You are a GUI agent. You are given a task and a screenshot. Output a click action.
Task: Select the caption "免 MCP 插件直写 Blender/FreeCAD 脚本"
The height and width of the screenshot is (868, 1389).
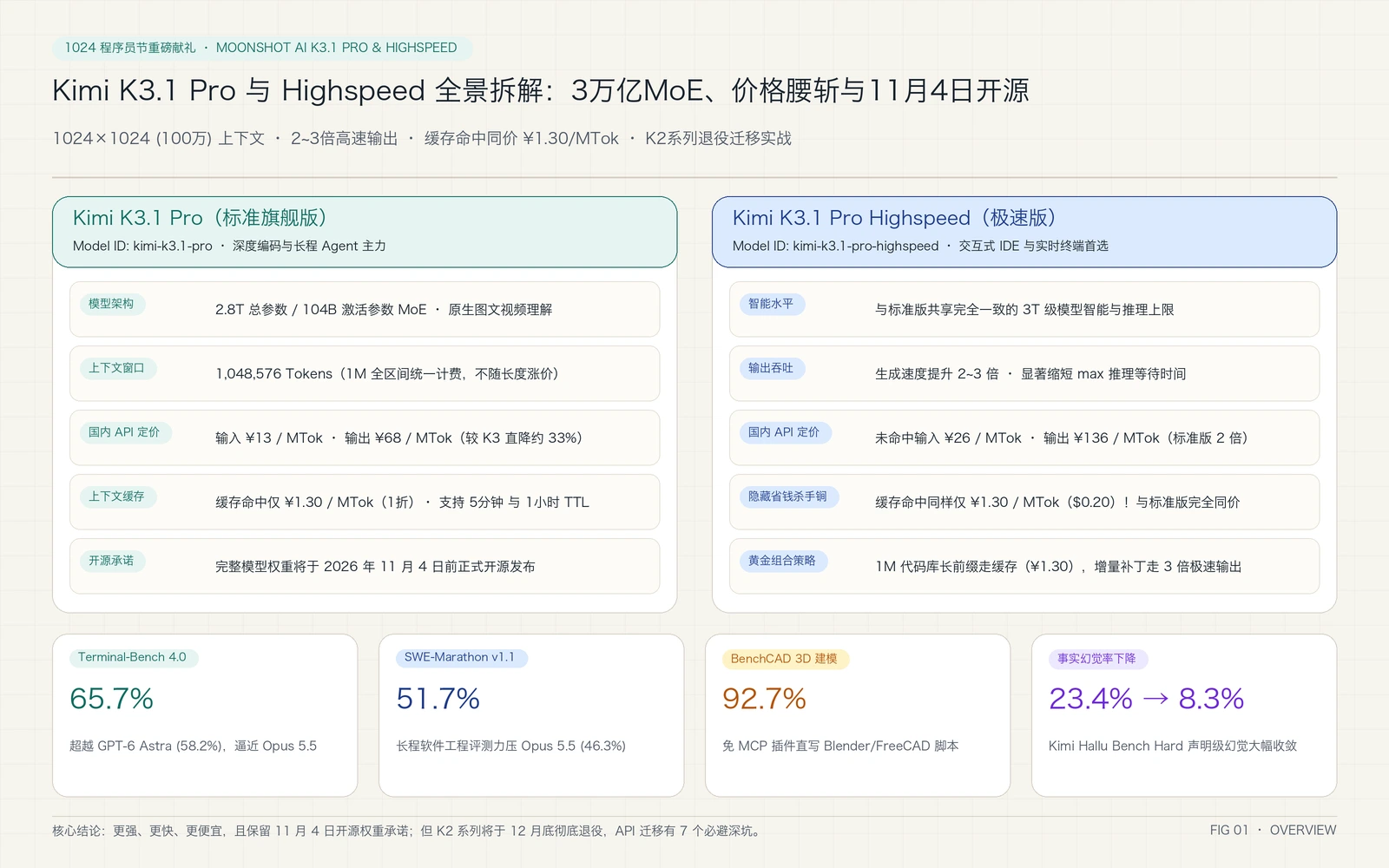(x=840, y=746)
